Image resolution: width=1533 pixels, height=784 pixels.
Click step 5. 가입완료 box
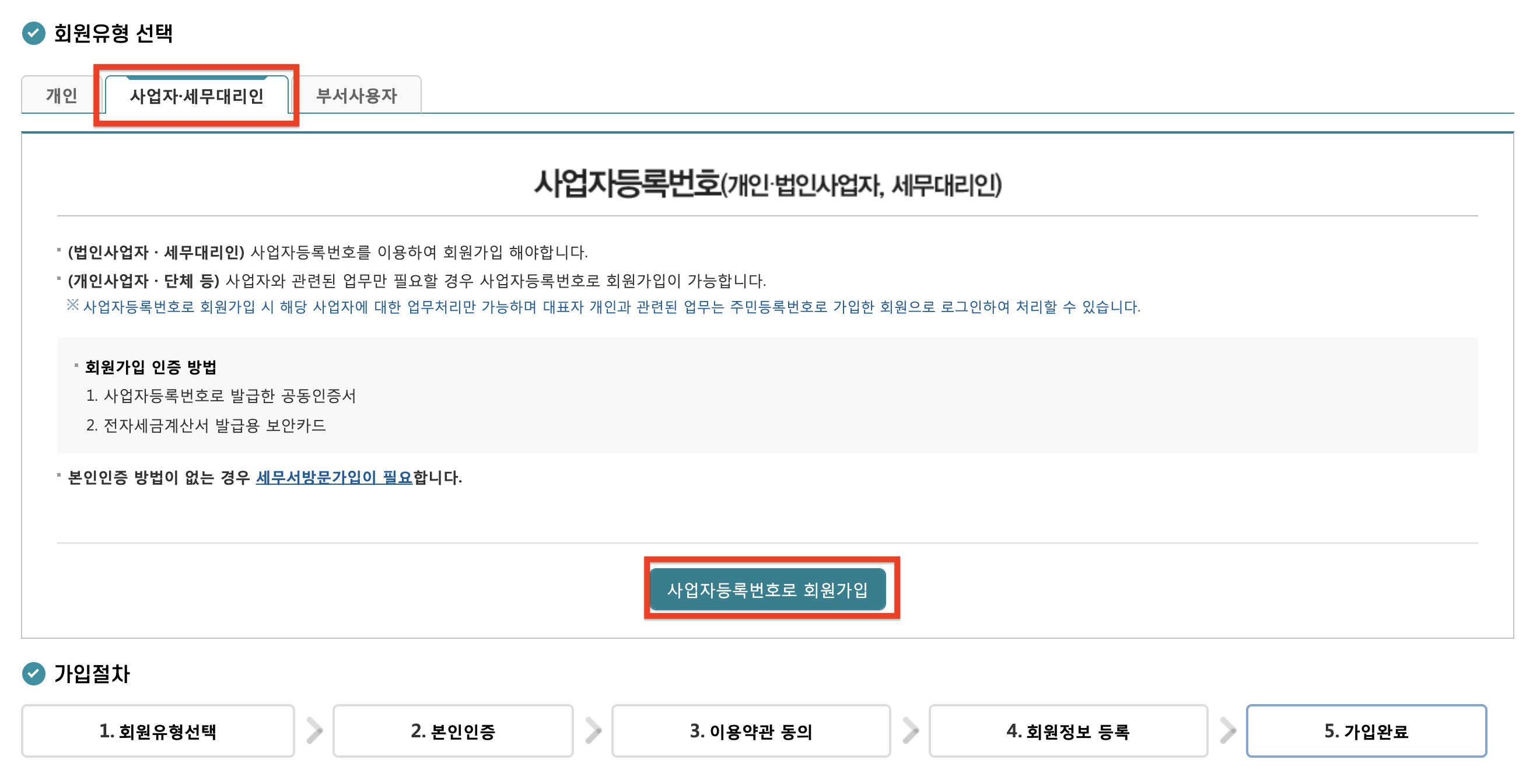1366,730
